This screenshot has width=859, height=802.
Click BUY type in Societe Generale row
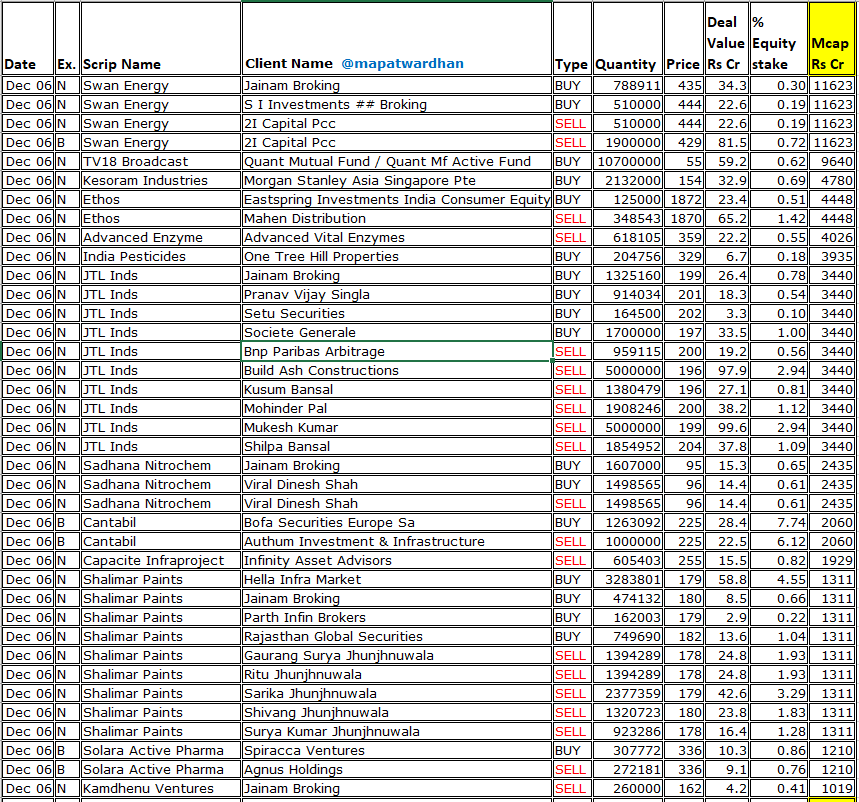click(572, 333)
